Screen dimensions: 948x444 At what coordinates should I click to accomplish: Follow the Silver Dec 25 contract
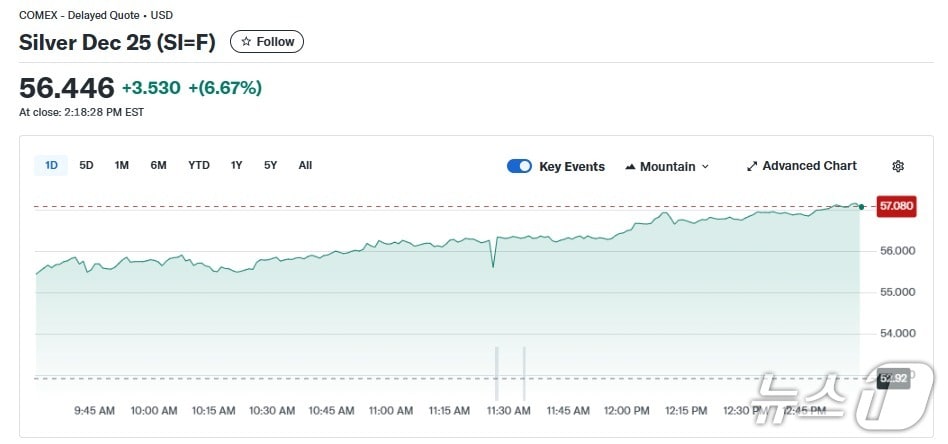pos(267,42)
